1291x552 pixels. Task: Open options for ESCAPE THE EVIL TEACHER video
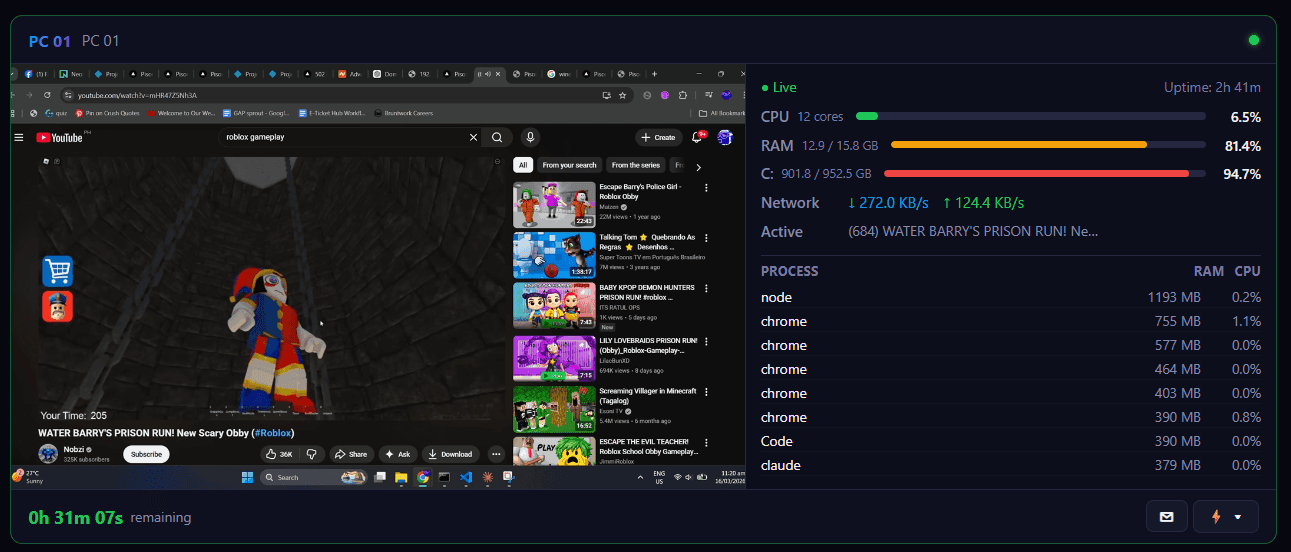pyautogui.click(x=706, y=442)
